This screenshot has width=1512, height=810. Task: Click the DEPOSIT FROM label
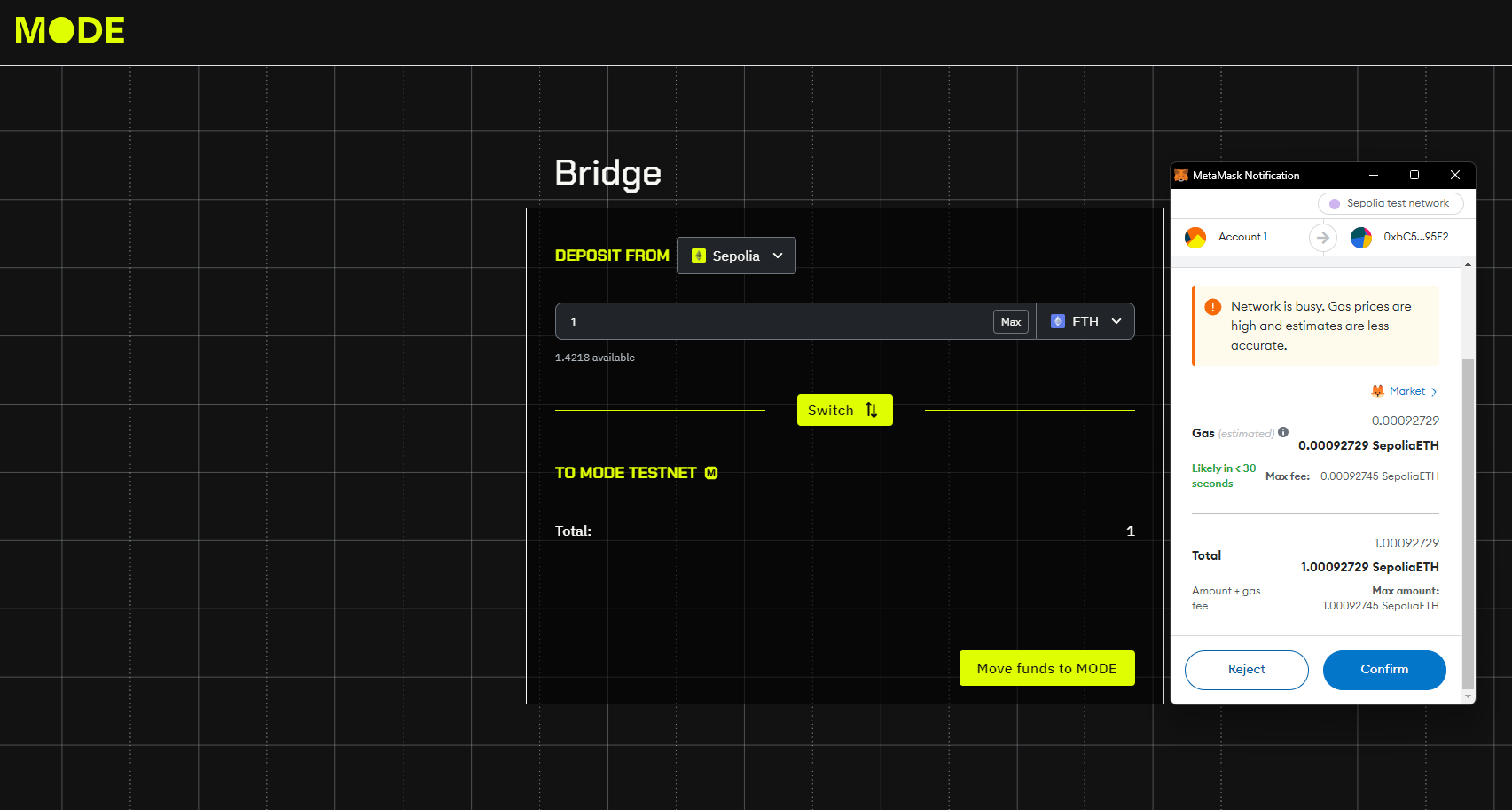click(612, 256)
